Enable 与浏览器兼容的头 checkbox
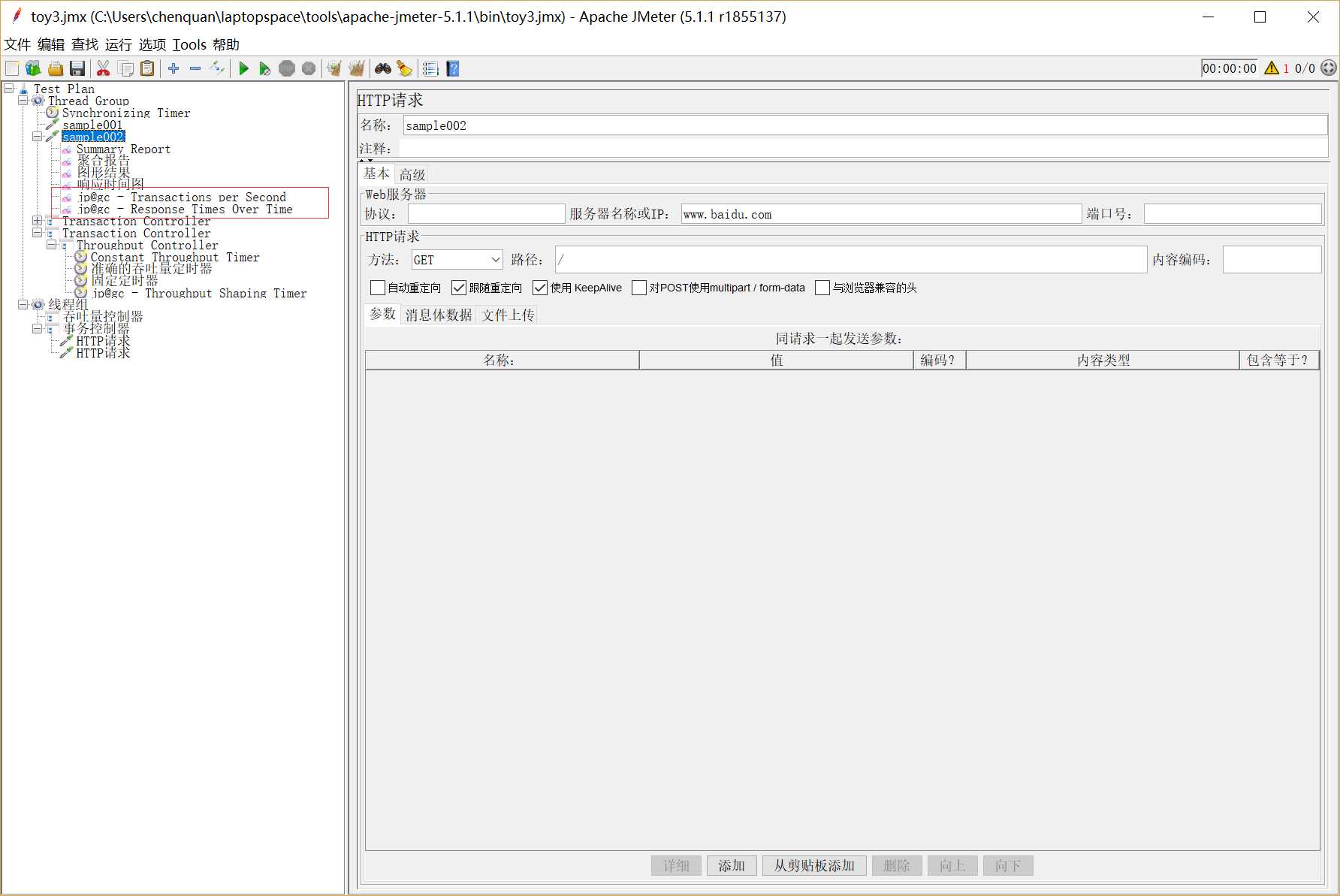 pos(822,288)
